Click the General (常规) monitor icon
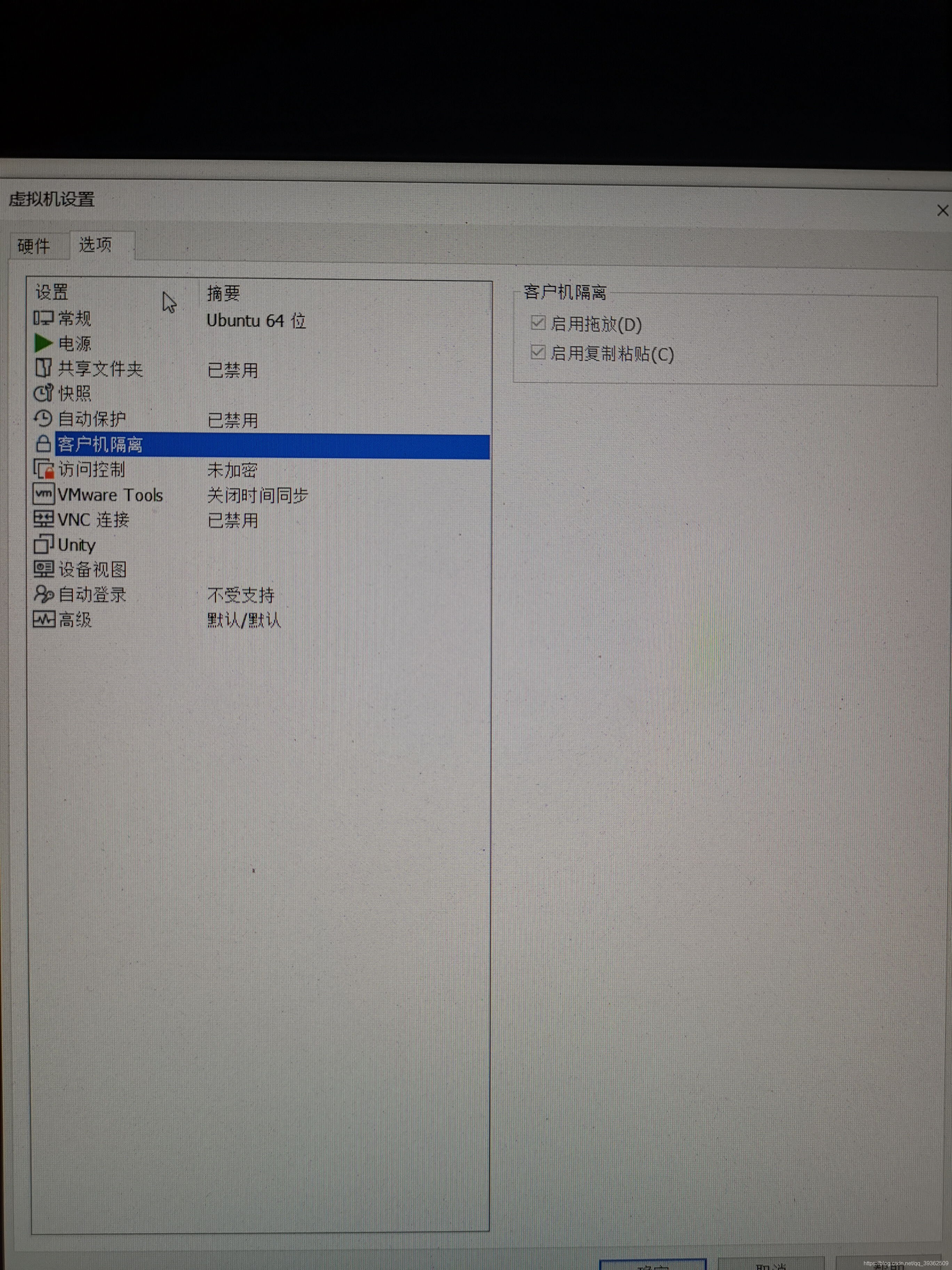Viewport: 952px width, 1270px height. (43, 318)
